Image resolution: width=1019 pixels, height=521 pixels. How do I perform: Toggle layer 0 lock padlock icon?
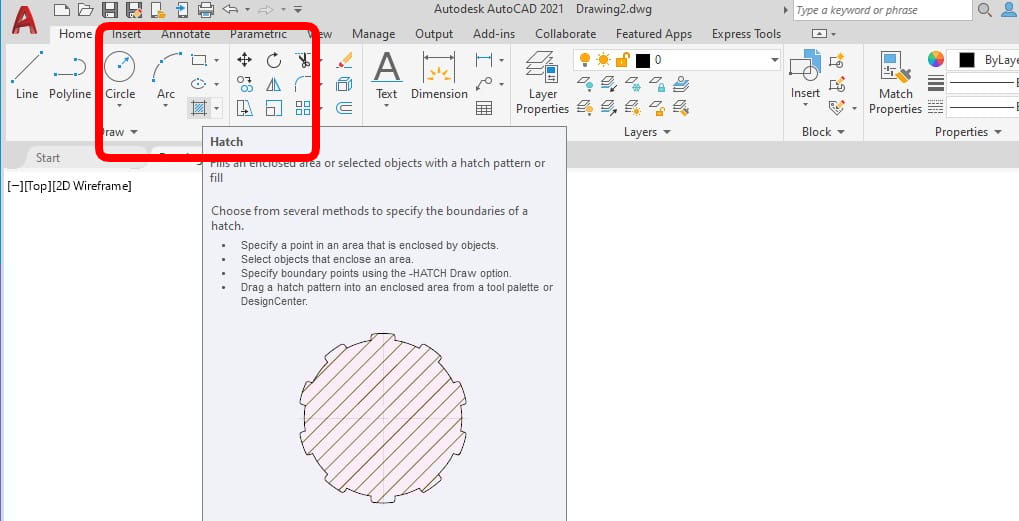click(x=622, y=60)
